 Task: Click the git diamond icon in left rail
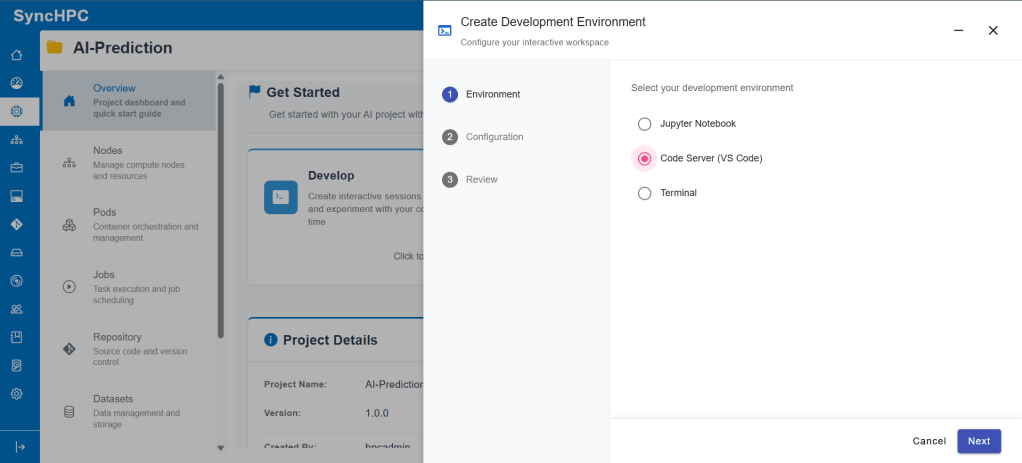(16, 224)
